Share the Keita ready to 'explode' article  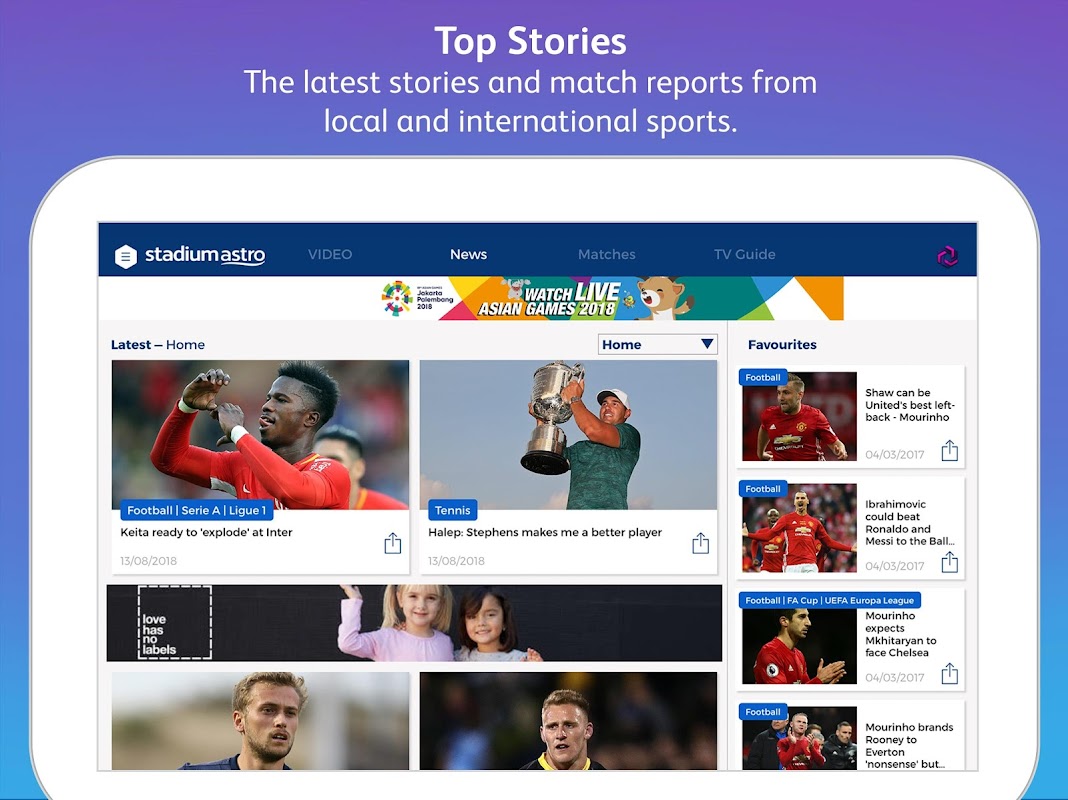click(392, 543)
